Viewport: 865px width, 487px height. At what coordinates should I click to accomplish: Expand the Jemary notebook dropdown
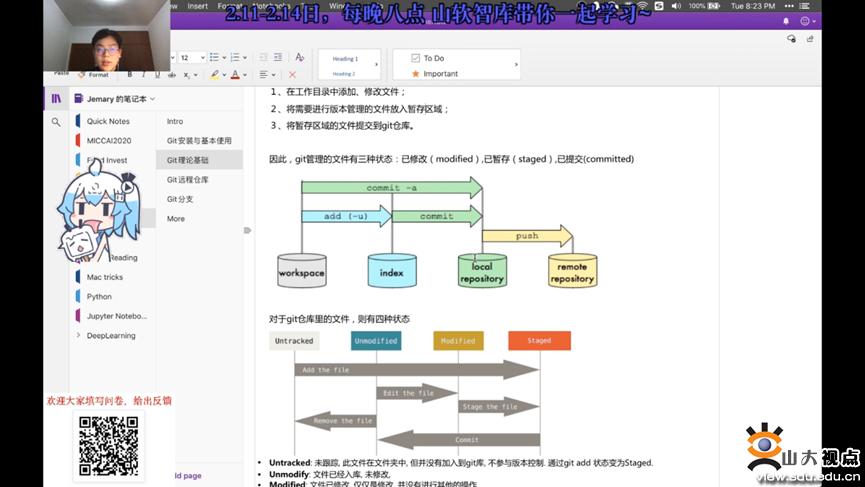[x=152, y=99]
